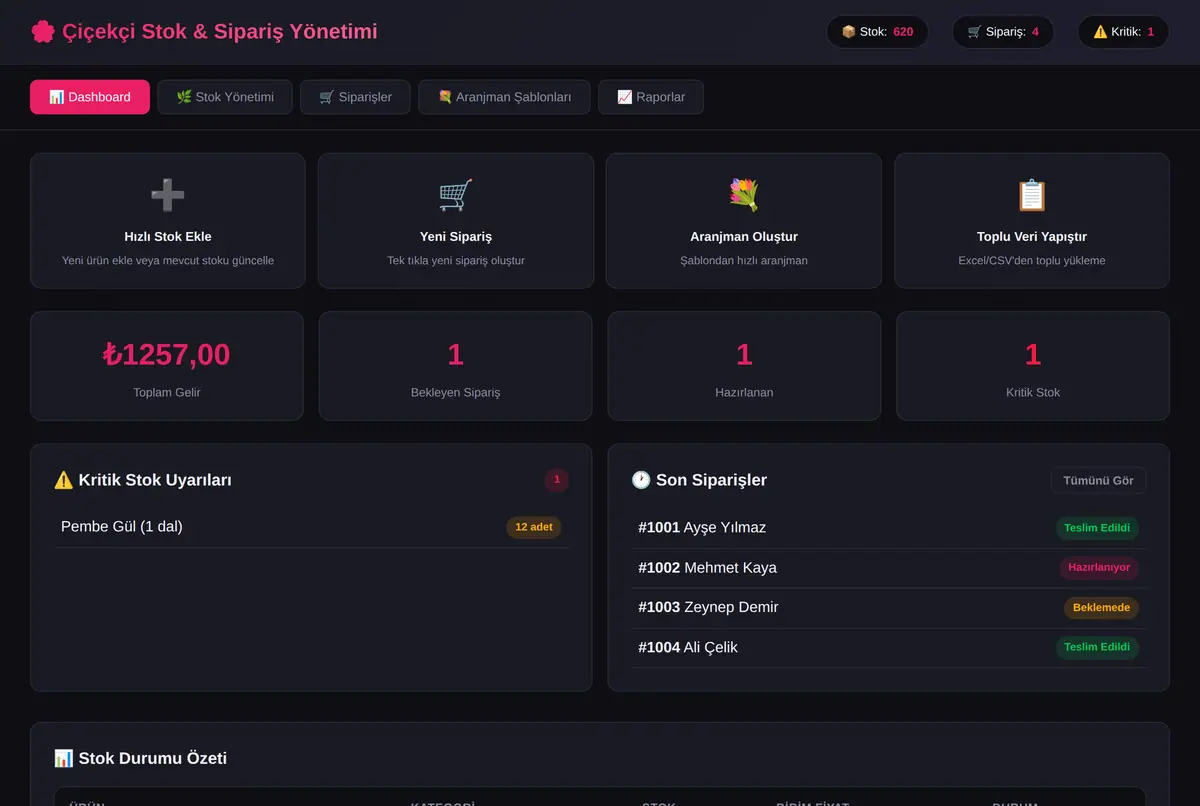Click the Bekleyen Sipariş stat label
Image resolution: width=1200 pixels, height=806 pixels.
(456, 393)
